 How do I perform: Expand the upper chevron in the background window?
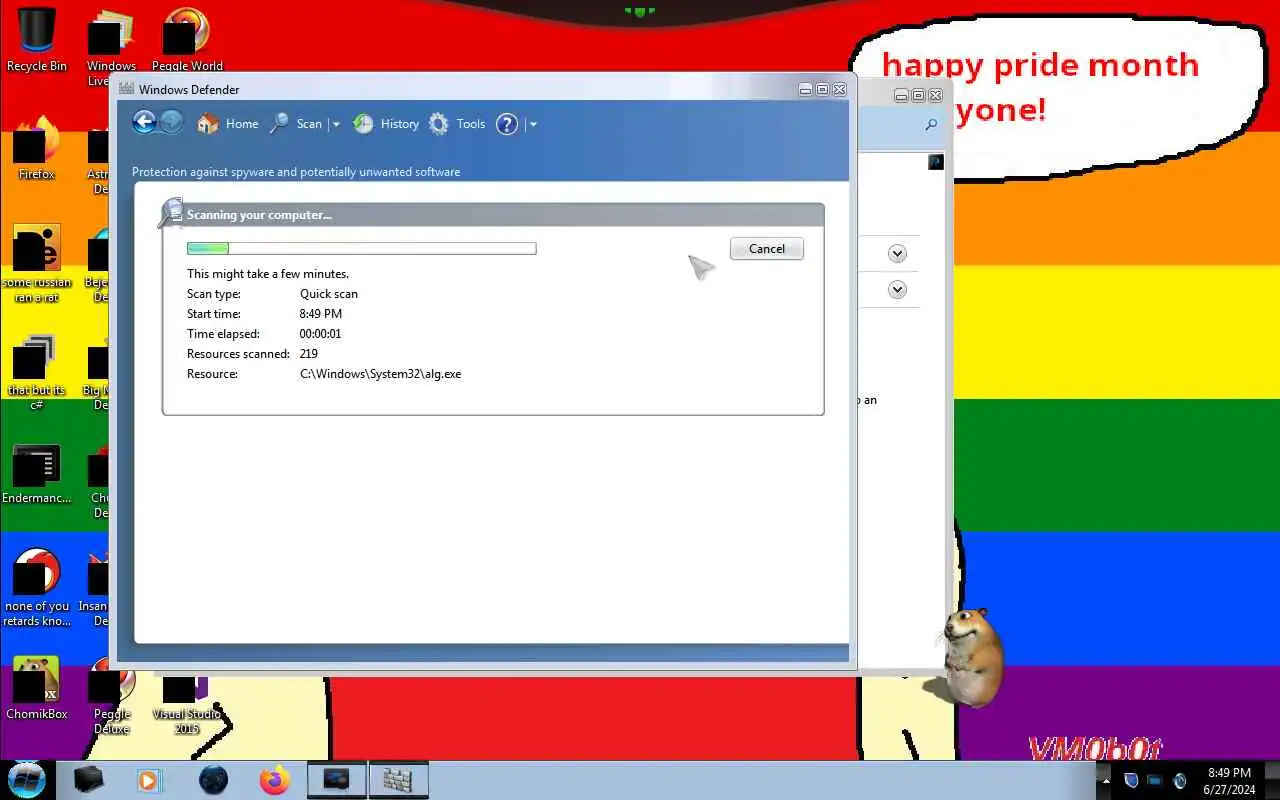point(897,254)
